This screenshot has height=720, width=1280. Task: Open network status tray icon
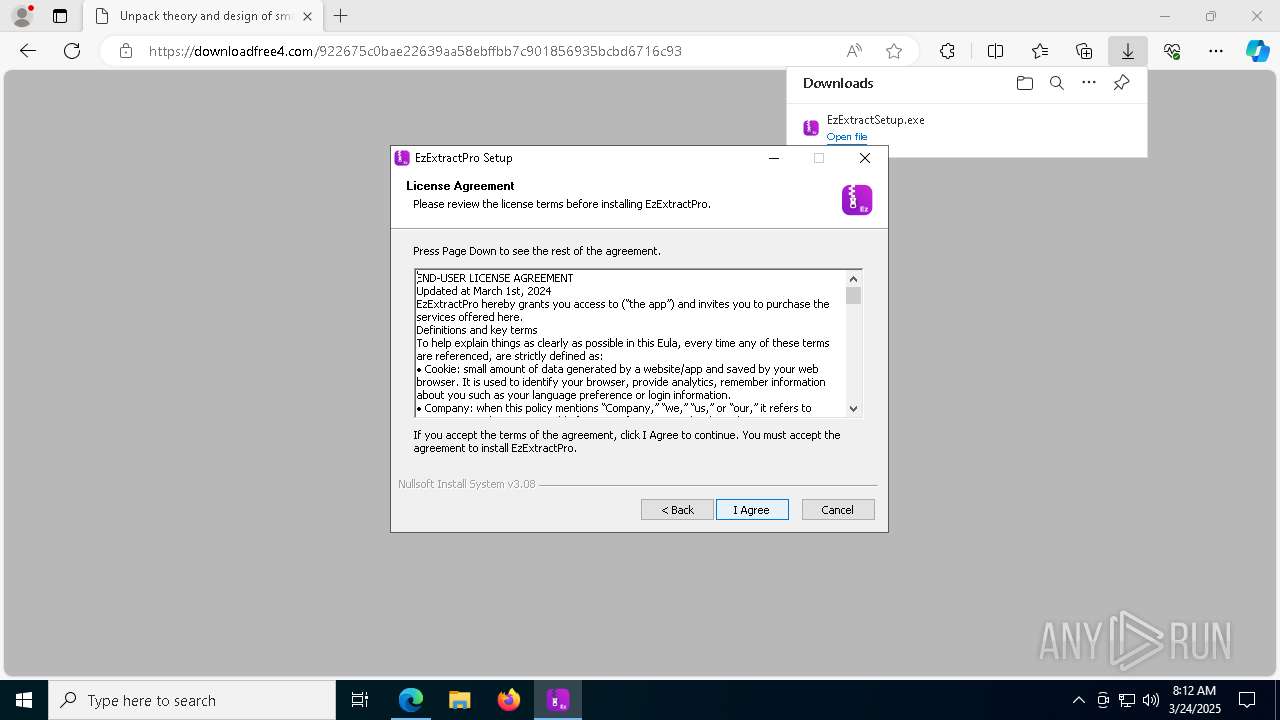(1127, 700)
